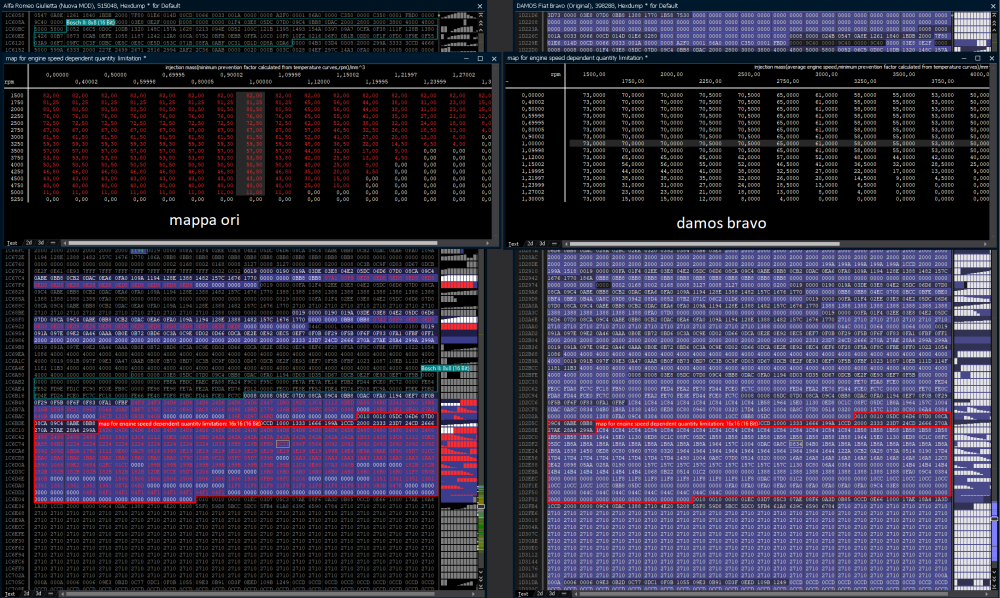Click column header 3000,00 in right map
1000x598 pixels.
(x=827, y=74)
